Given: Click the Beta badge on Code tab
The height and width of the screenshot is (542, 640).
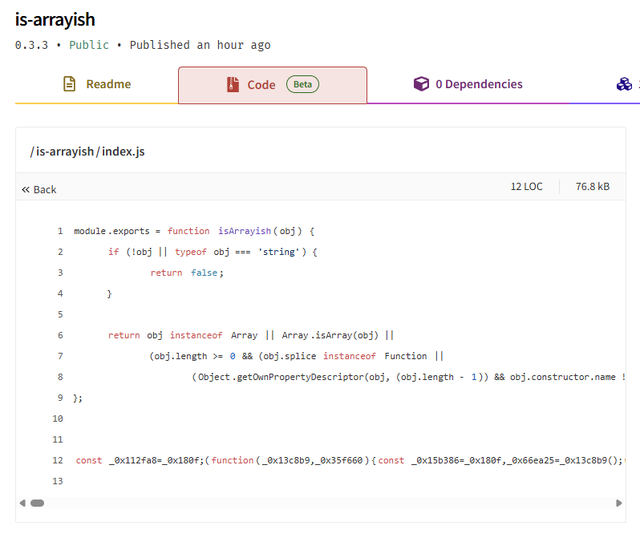Looking at the screenshot, I should pyautogui.click(x=302, y=84).
